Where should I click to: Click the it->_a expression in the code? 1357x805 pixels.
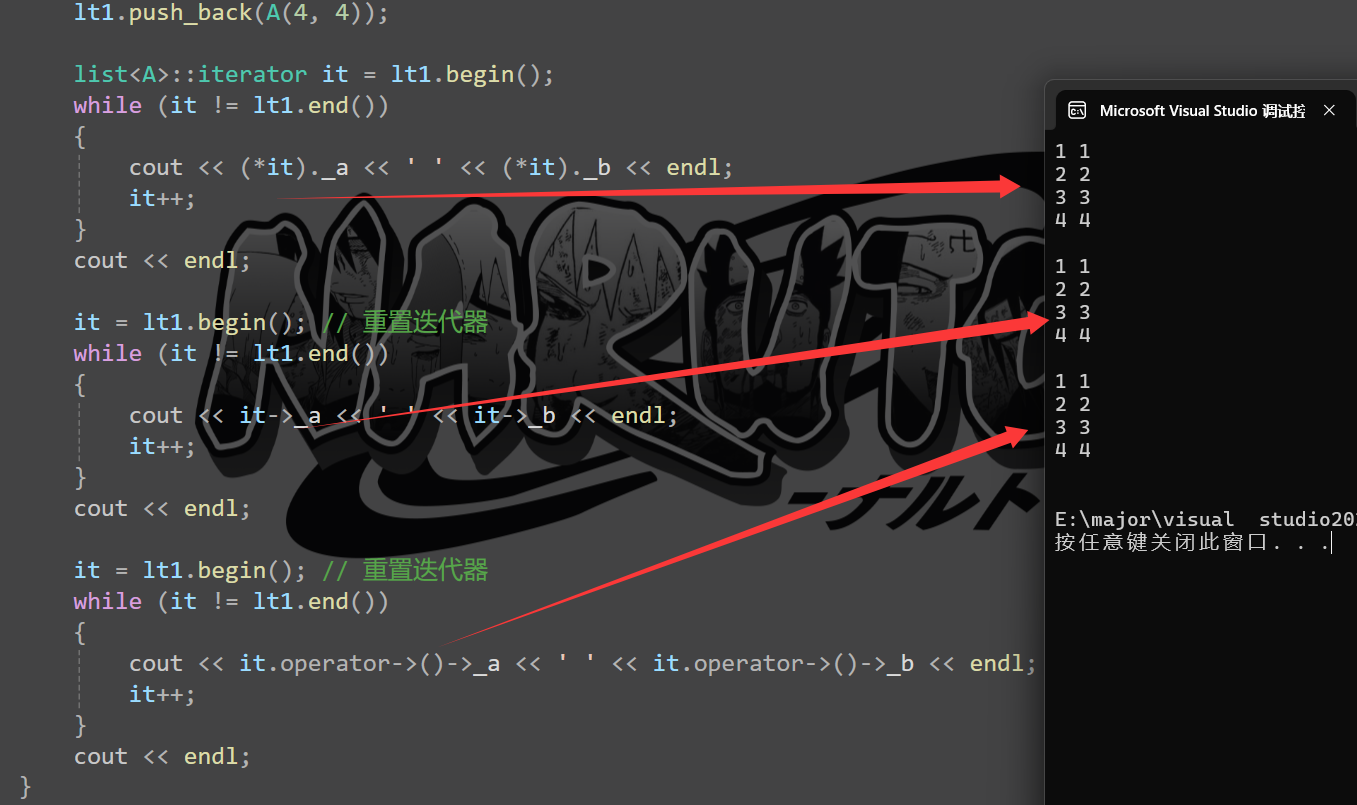pyautogui.click(x=281, y=416)
